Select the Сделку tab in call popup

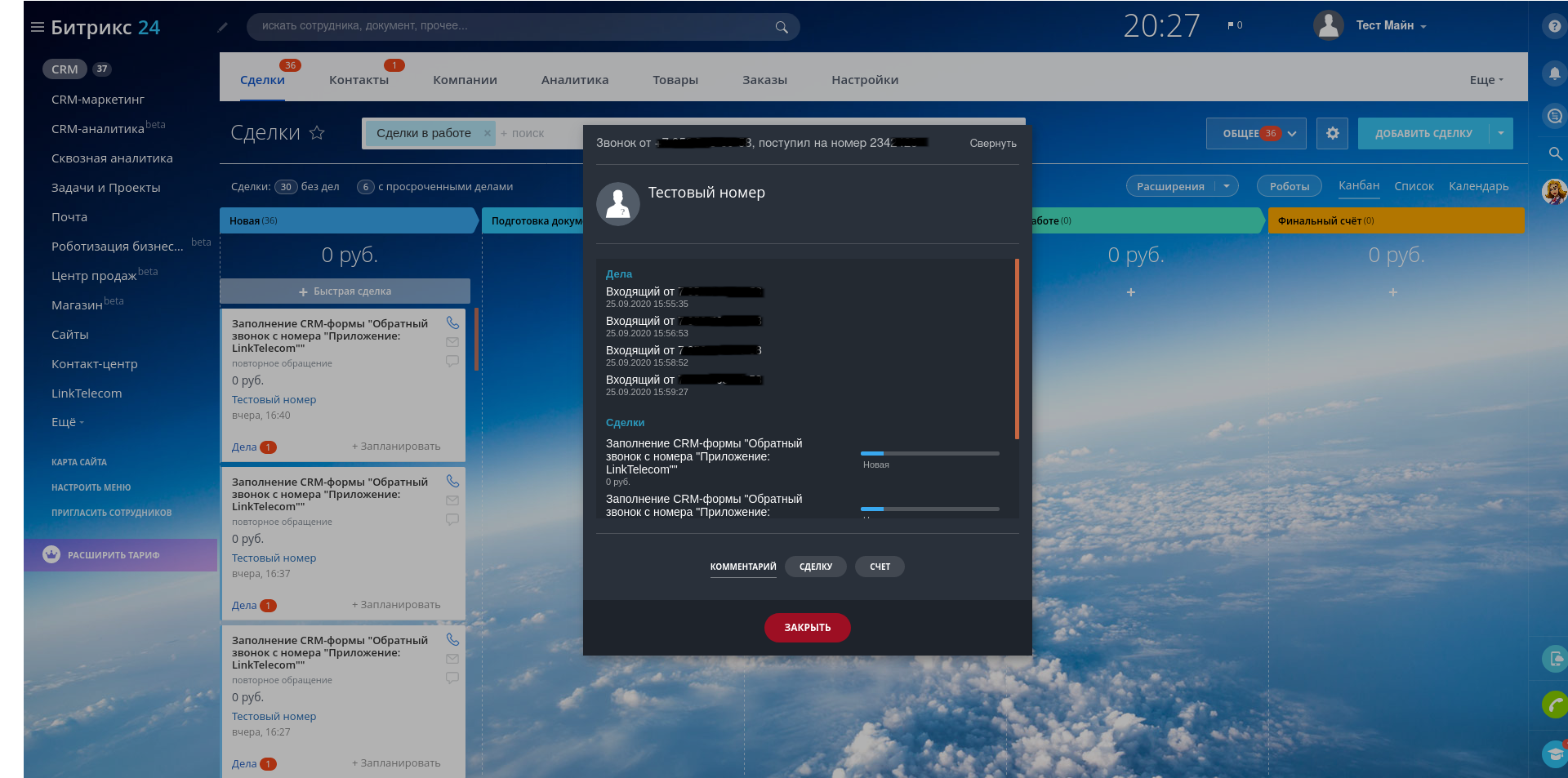(815, 567)
